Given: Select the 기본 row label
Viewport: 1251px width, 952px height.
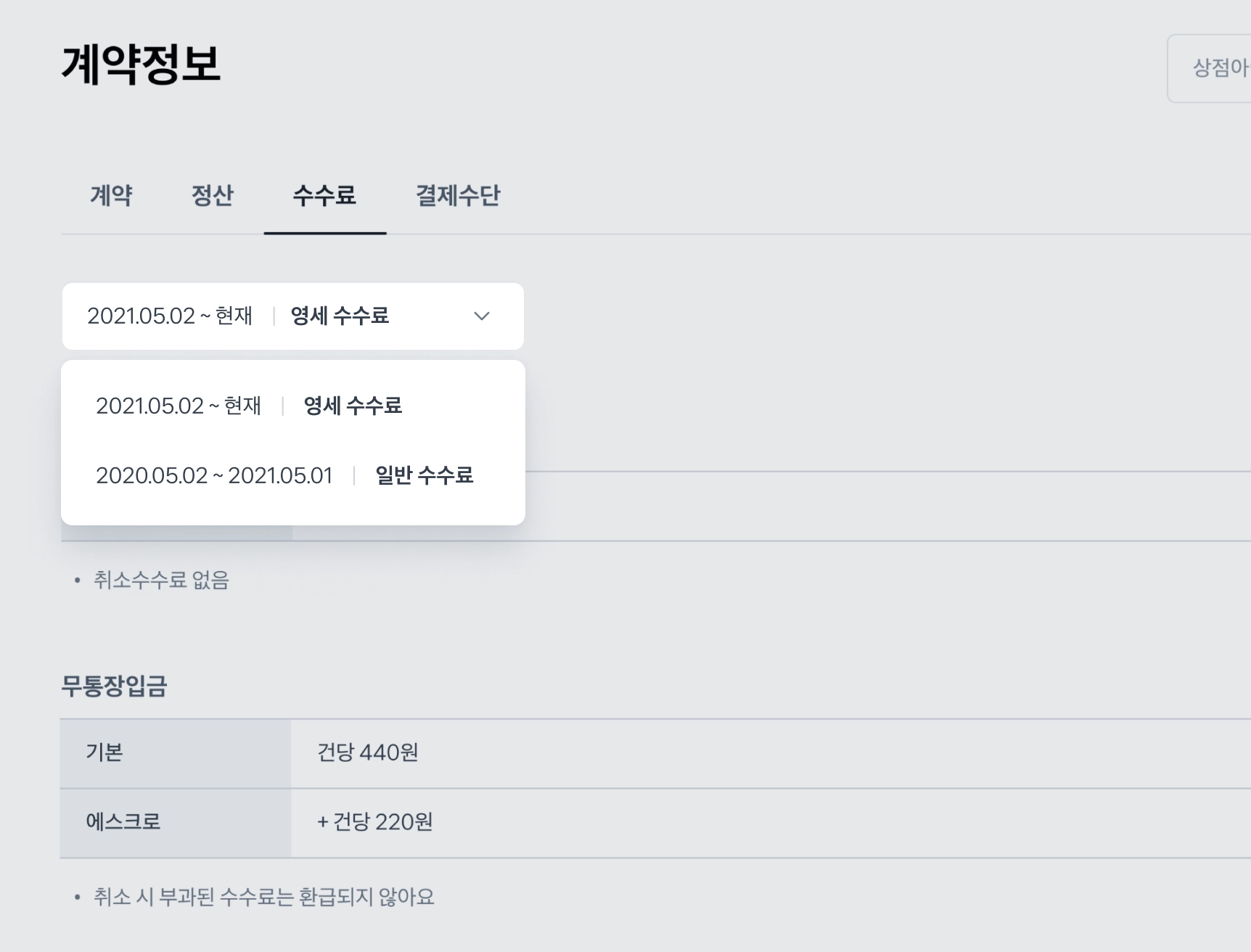Looking at the screenshot, I should click(104, 752).
